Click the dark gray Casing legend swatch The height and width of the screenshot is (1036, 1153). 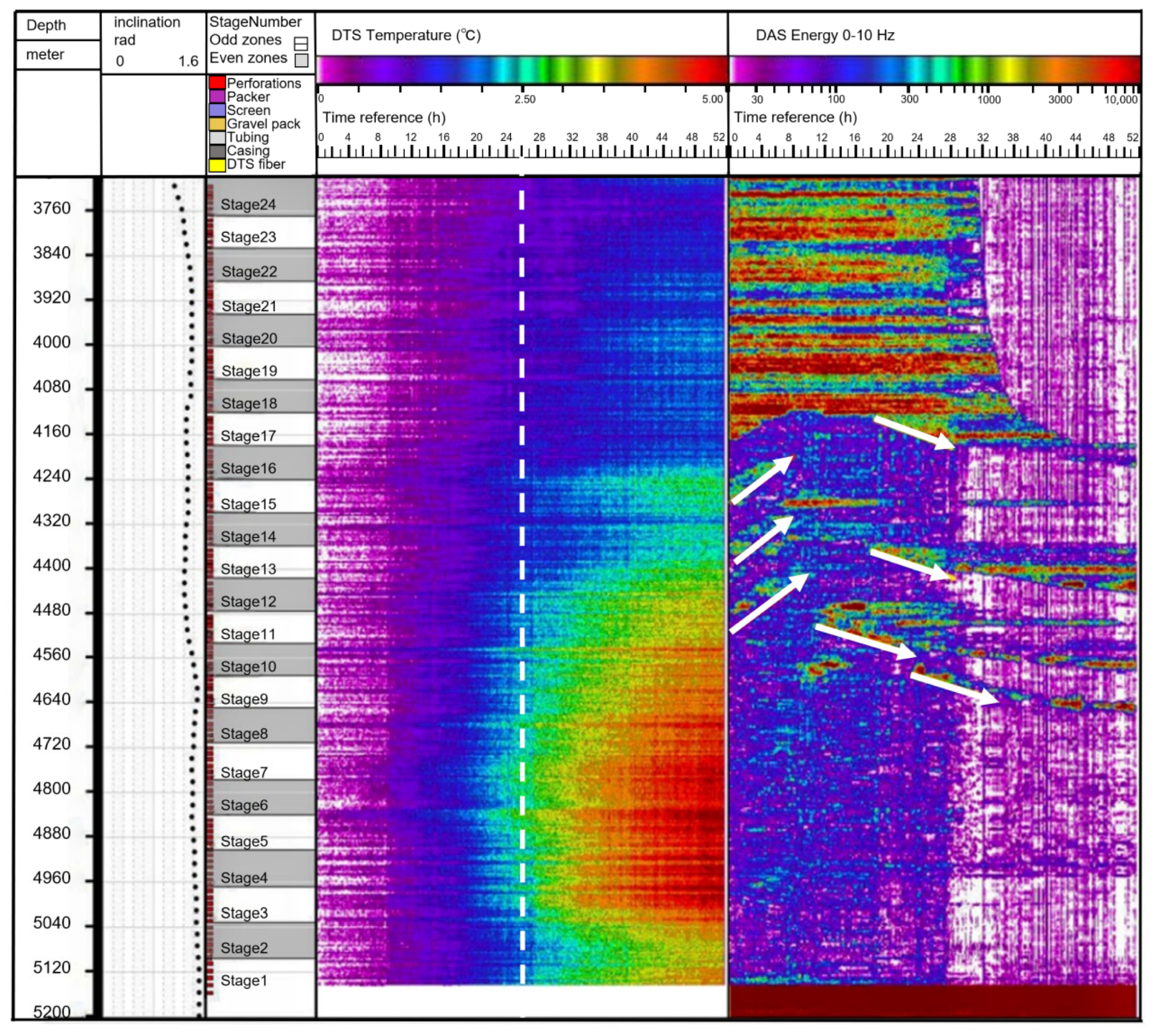click(217, 151)
